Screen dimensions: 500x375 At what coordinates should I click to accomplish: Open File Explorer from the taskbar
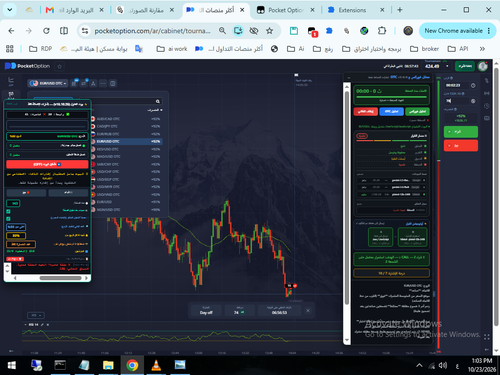pos(108,366)
